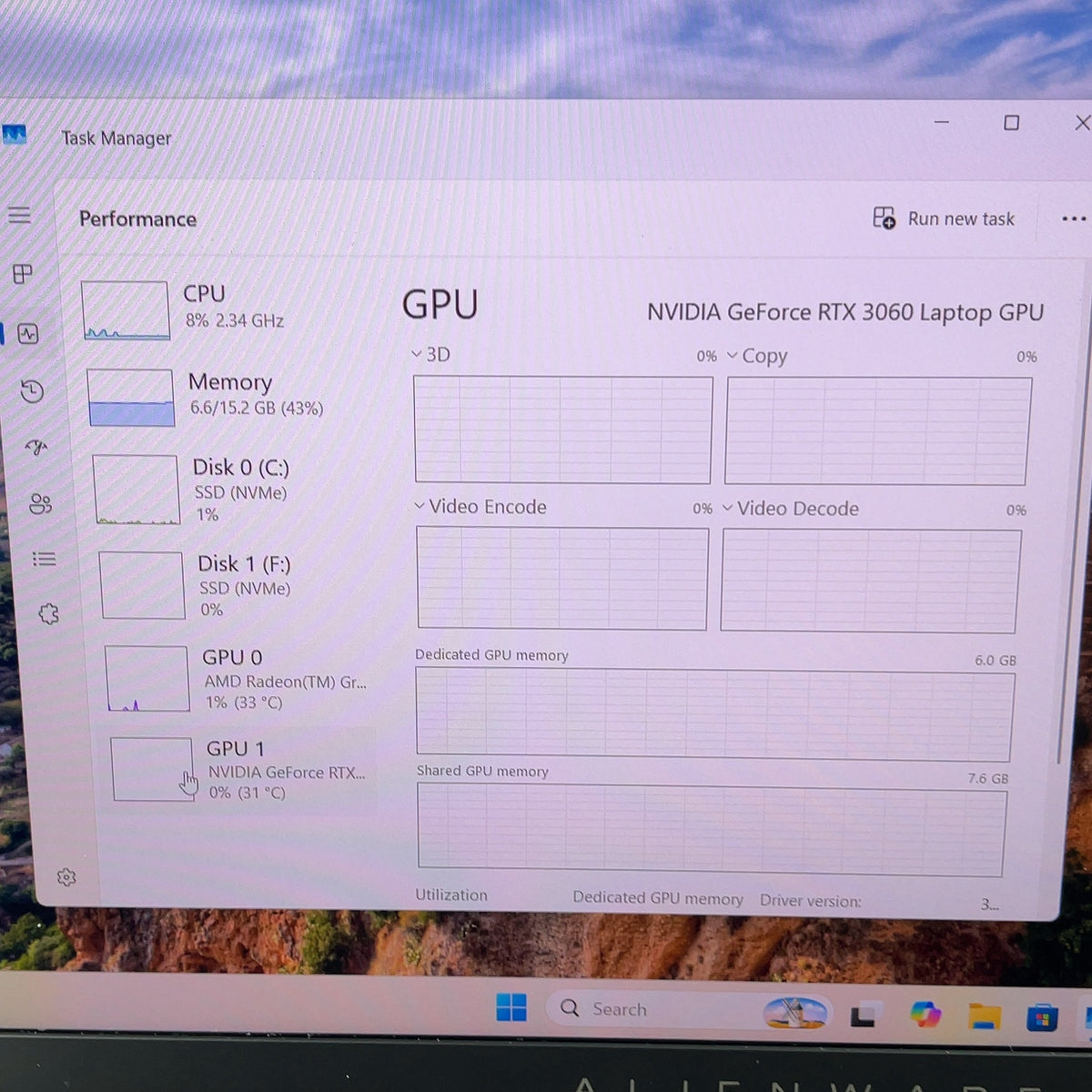This screenshot has height=1092, width=1092.
Task: Open the Startup apps sidebar icon
Action: [36, 447]
